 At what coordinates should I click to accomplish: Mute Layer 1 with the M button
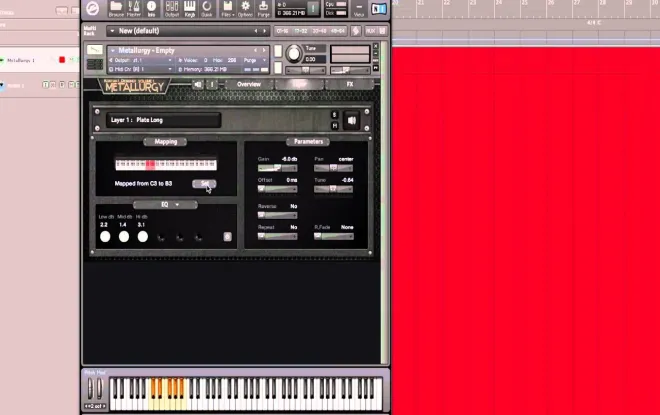(335, 125)
